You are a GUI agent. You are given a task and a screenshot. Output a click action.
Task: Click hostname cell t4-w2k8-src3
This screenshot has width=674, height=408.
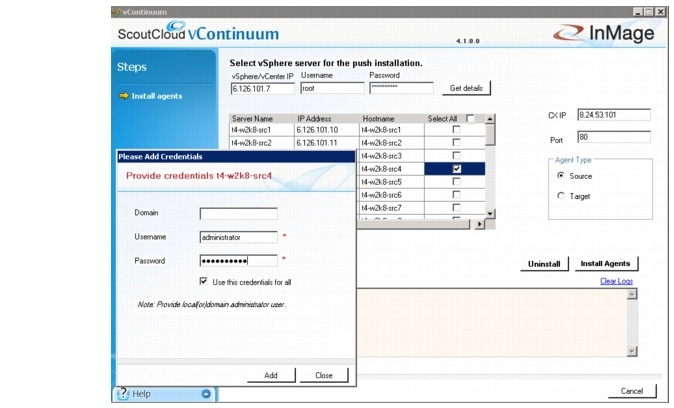[392, 156]
